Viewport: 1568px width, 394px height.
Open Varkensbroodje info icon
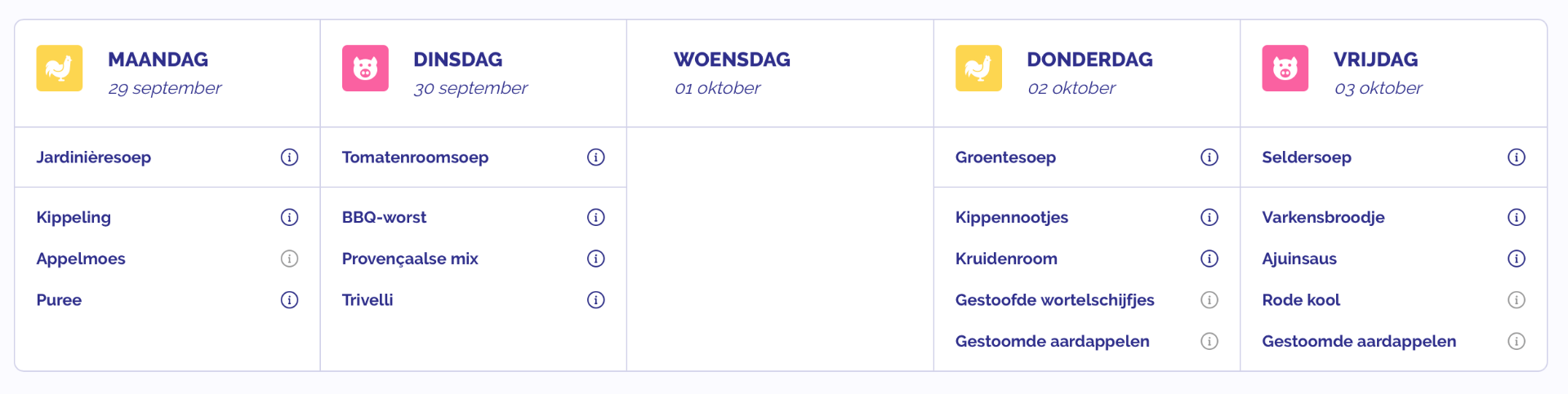click(1517, 217)
